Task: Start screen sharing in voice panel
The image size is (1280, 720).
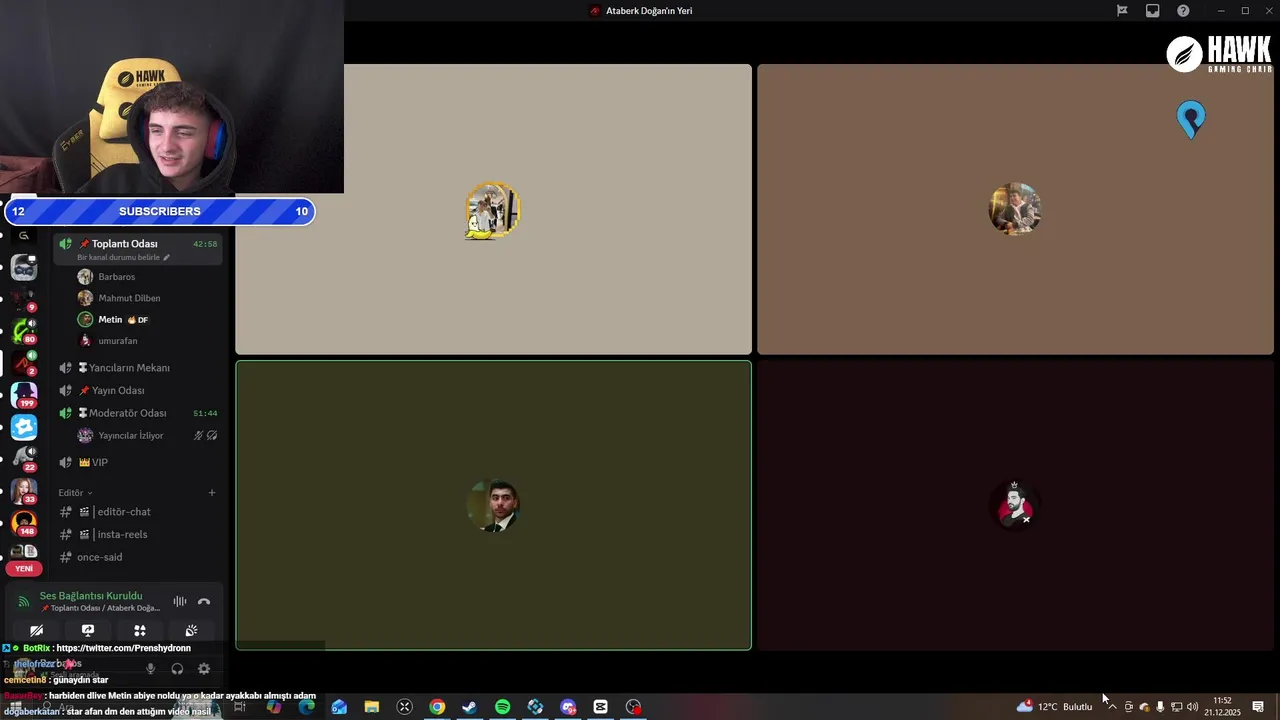Action: point(88,630)
